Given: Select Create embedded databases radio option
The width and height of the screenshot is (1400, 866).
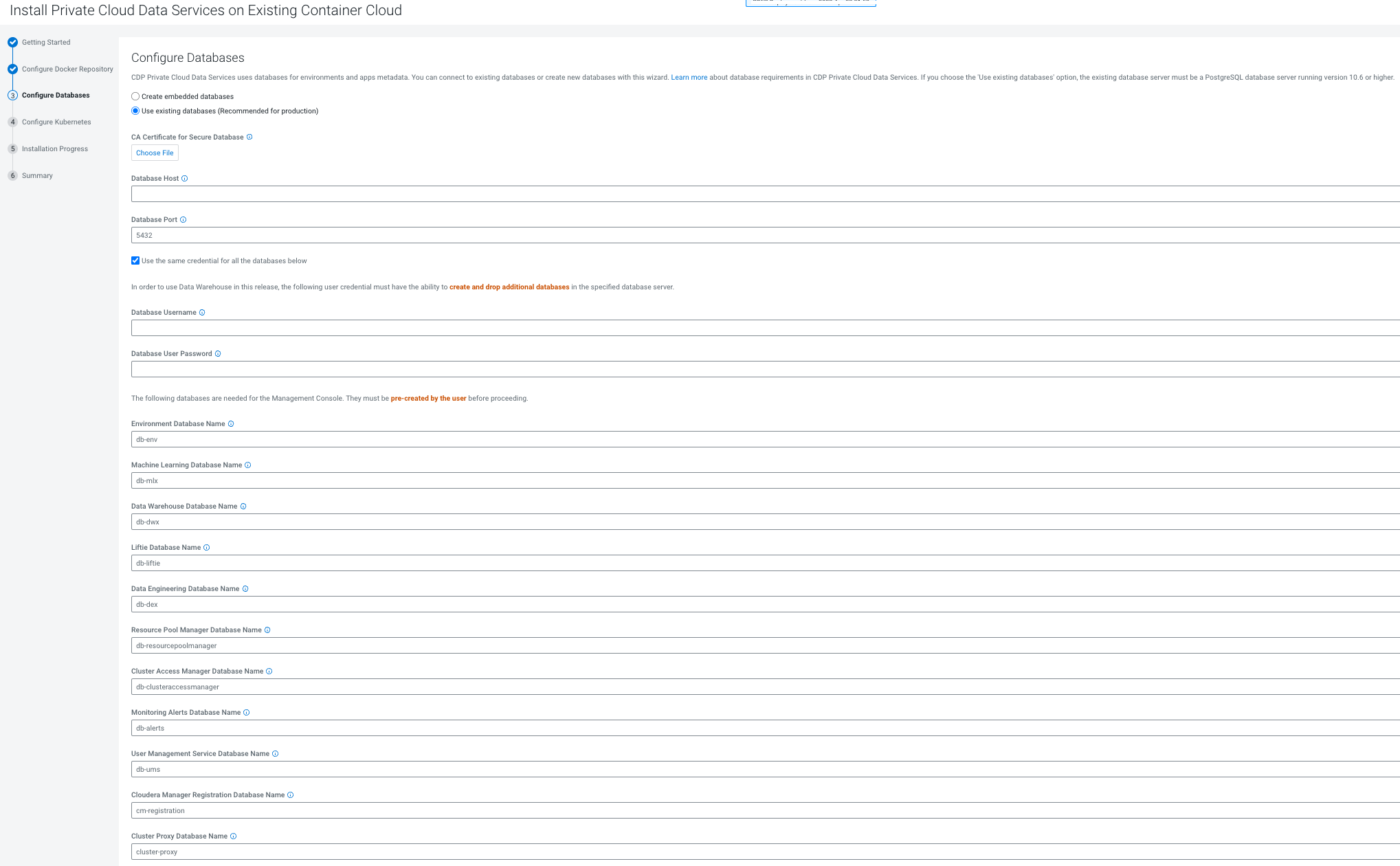Looking at the screenshot, I should [x=135, y=97].
